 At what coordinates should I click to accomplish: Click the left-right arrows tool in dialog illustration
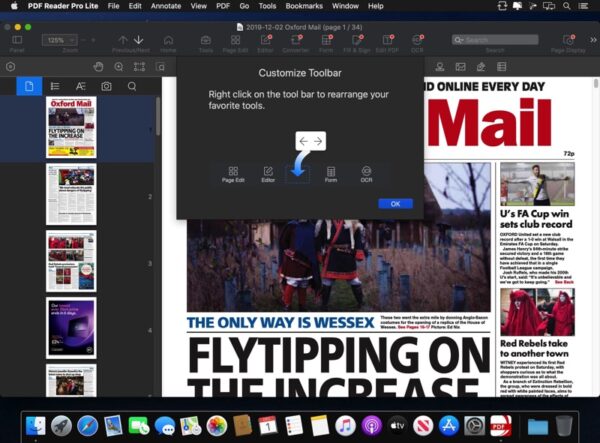(311, 141)
